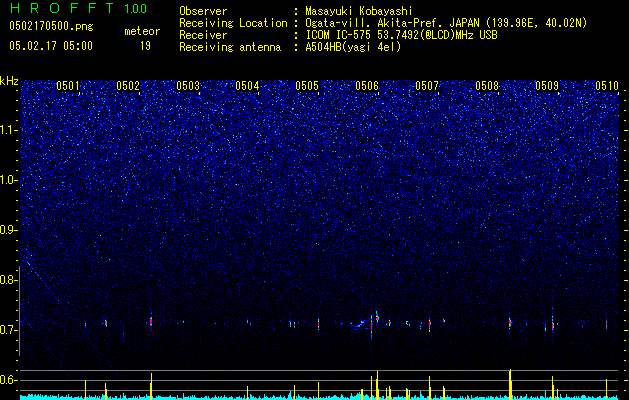Screen dimensions: 629x400
Task: Click the 0510 time marker
Action: [x=607, y=86]
